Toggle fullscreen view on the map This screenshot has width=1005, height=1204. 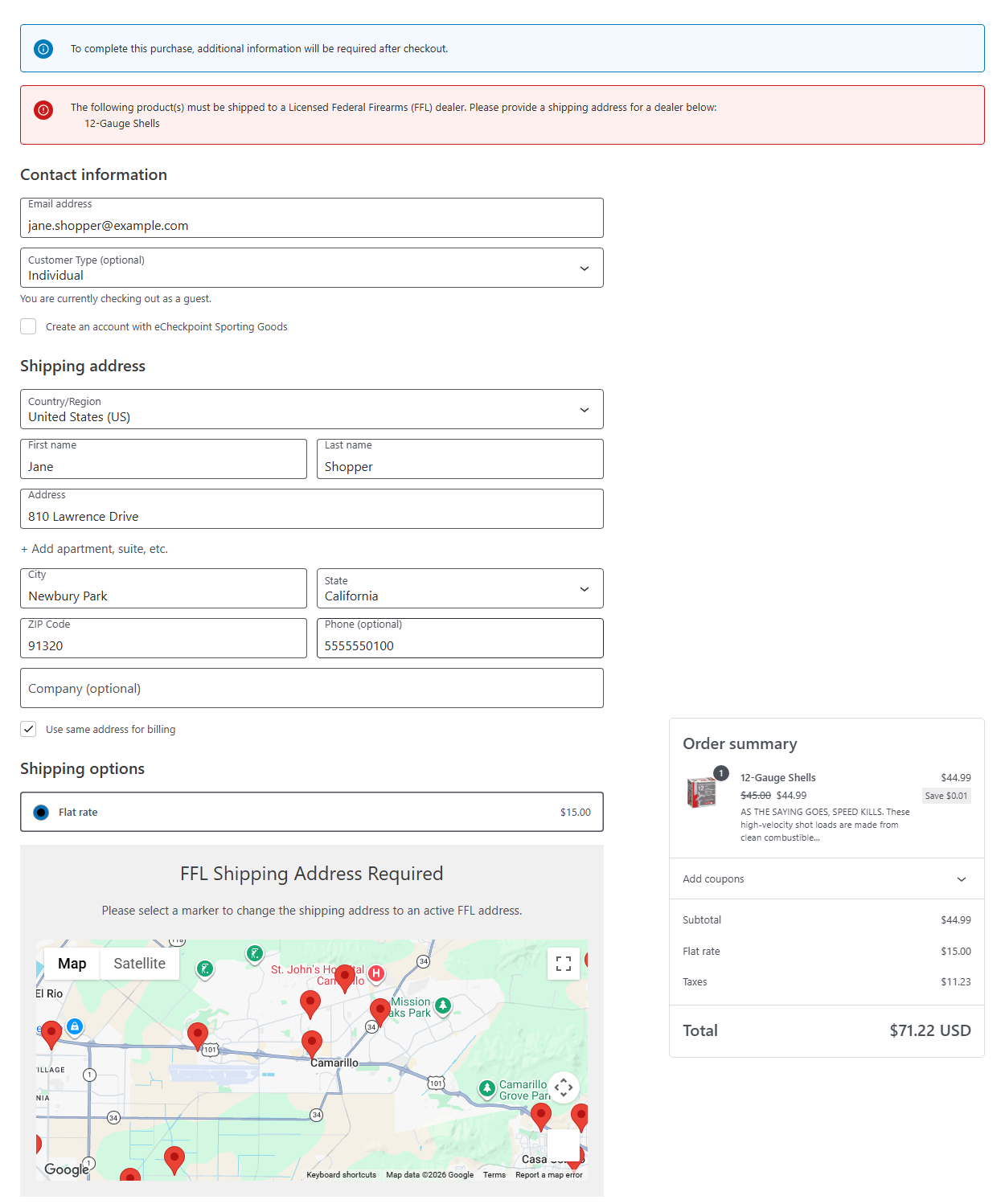point(564,964)
